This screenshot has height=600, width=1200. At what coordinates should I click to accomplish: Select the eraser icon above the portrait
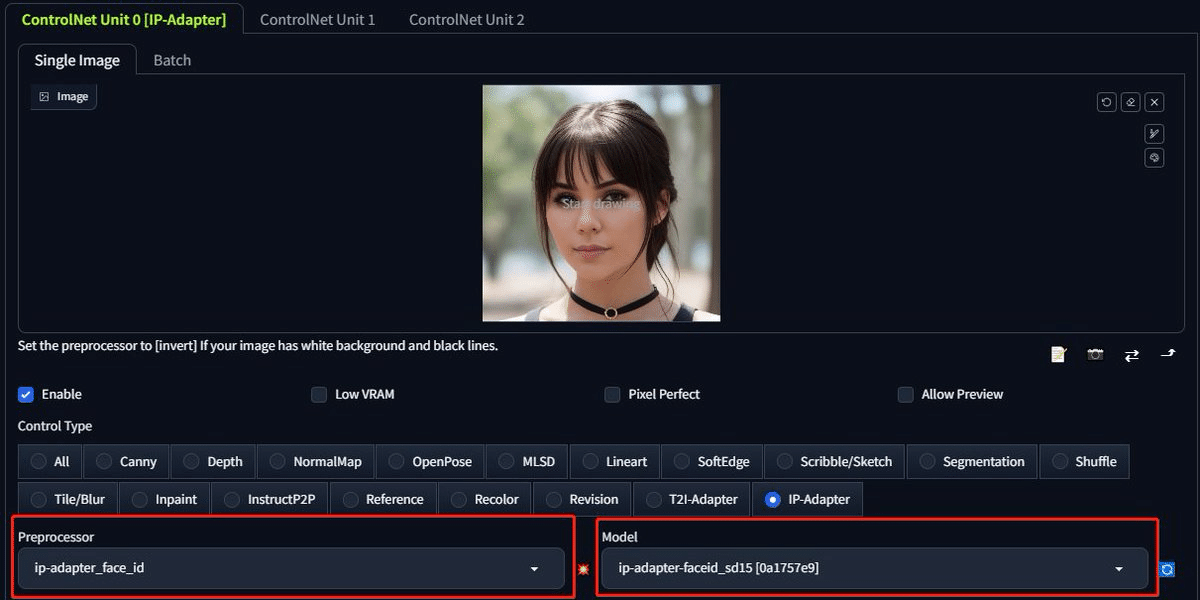(x=1130, y=101)
